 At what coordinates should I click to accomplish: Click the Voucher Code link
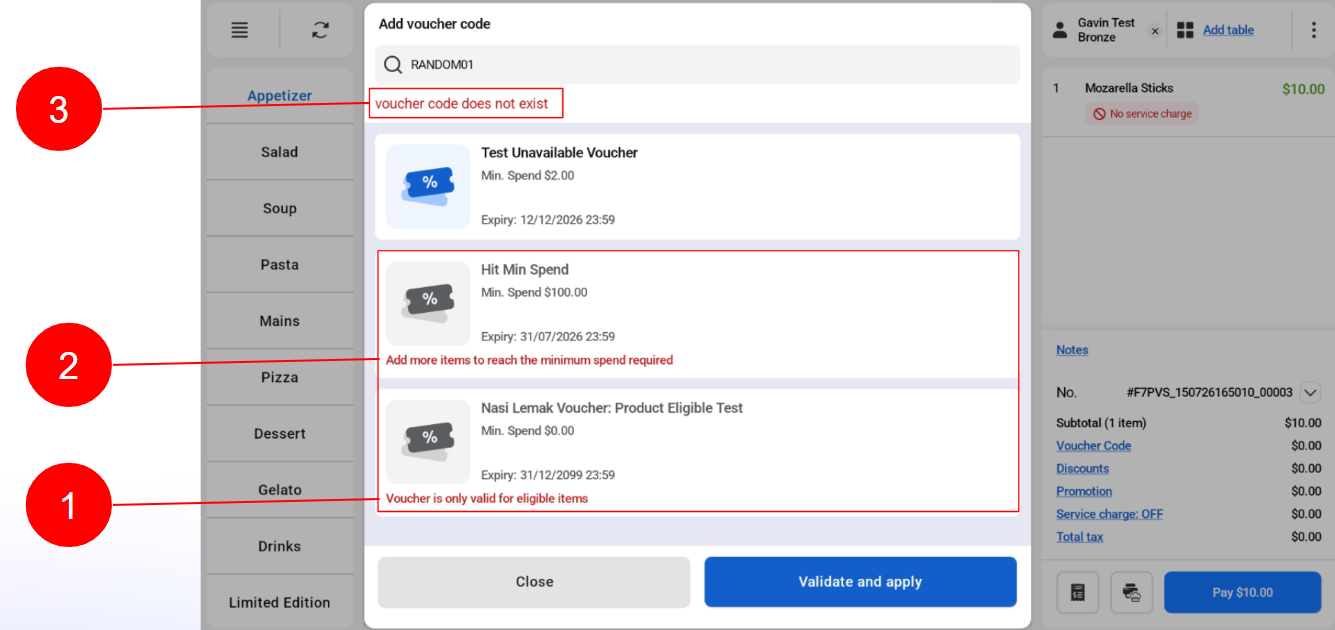pos(1094,446)
